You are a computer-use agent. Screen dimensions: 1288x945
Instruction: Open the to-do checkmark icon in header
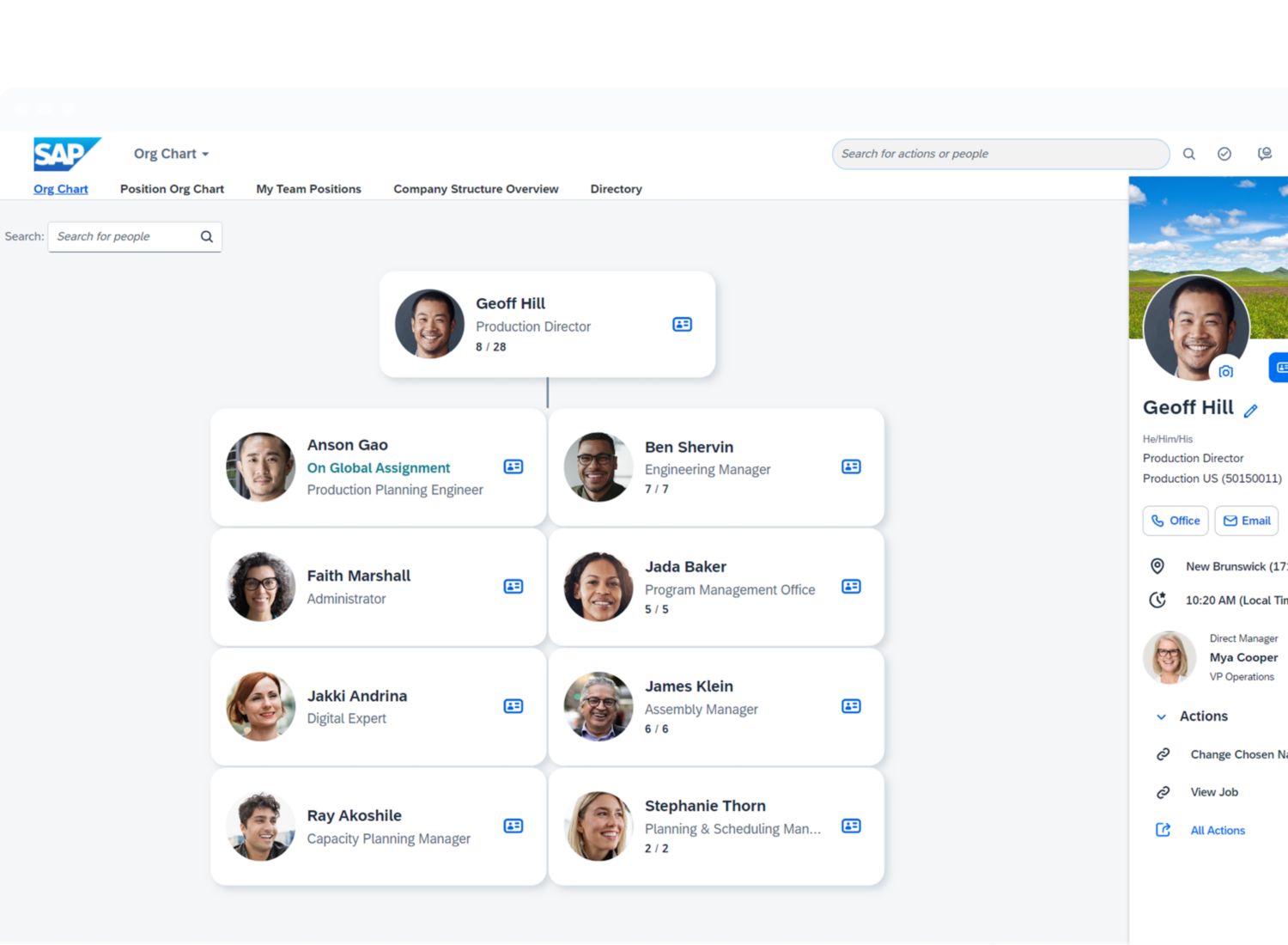[x=1224, y=154]
